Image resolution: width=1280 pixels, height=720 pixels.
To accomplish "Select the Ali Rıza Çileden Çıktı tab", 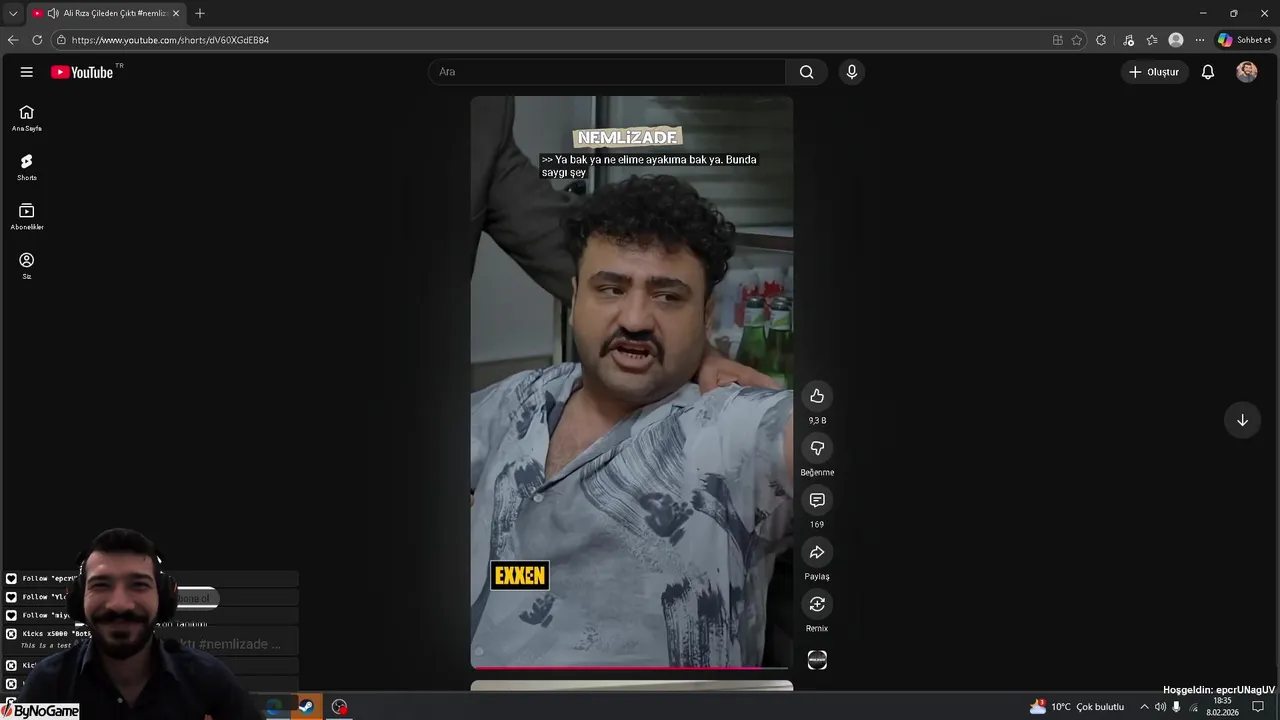I will [106, 13].
